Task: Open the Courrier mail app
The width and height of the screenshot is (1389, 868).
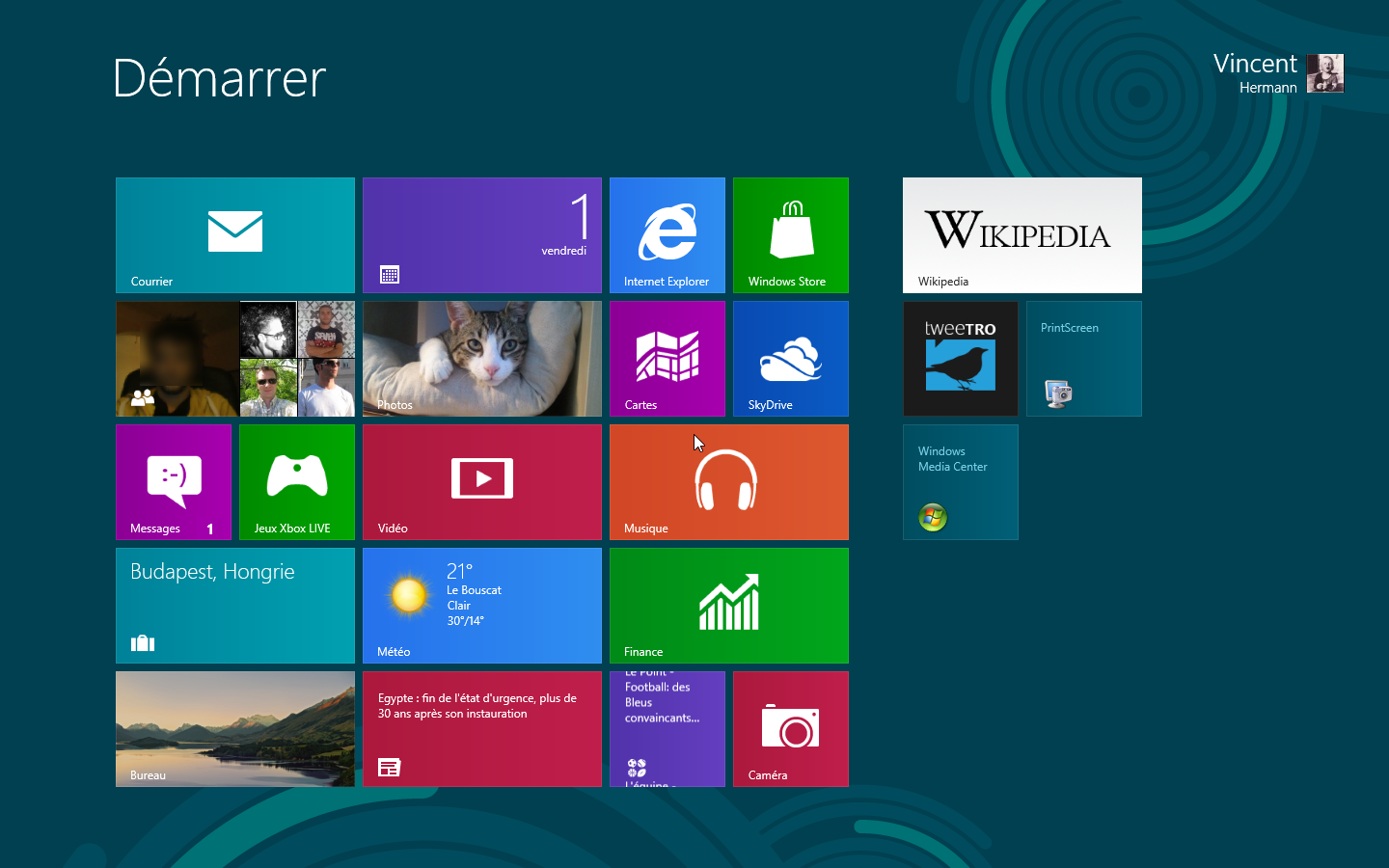Action: (x=234, y=234)
